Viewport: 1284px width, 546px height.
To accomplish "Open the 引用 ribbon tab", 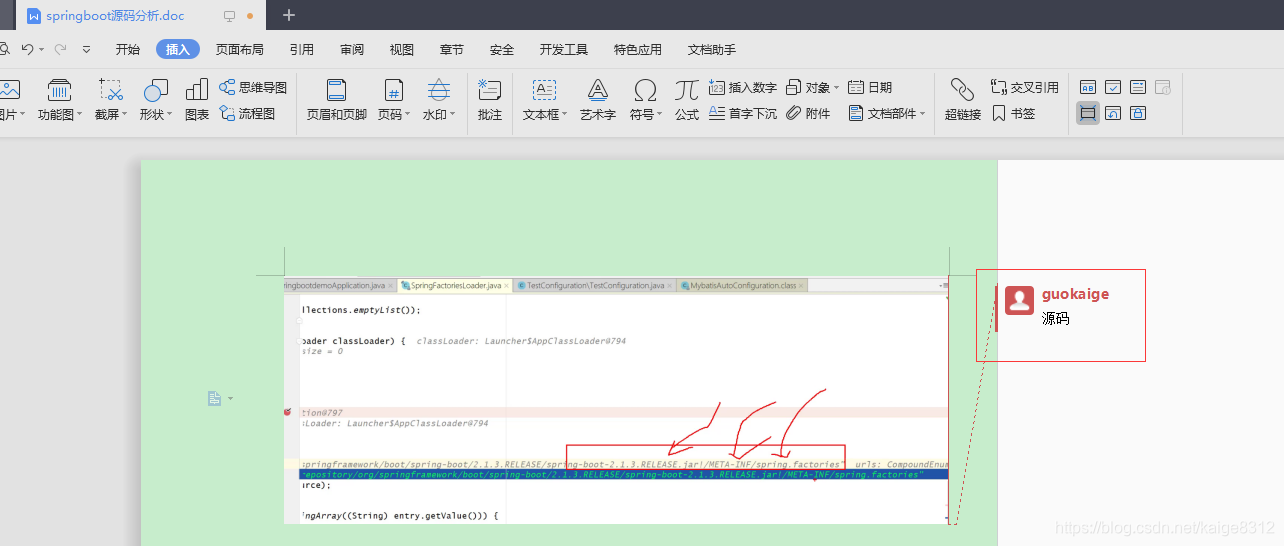I will (x=302, y=49).
